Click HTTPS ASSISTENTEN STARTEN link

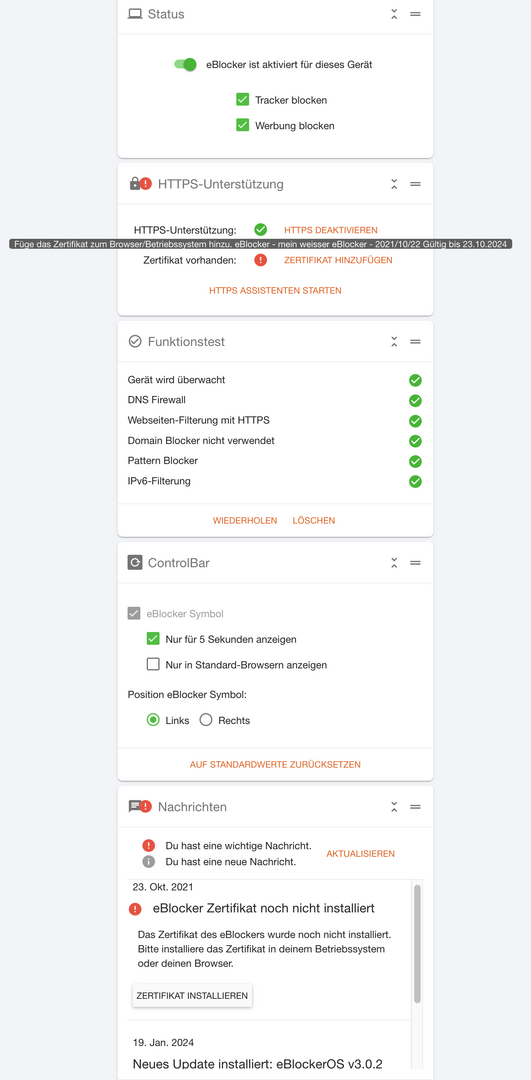tap(275, 291)
